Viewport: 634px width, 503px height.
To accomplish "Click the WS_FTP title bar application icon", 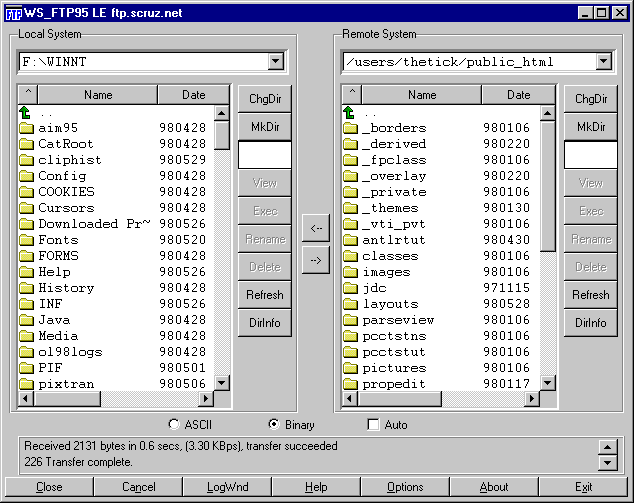I will pyautogui.click(x=13, y=13).
